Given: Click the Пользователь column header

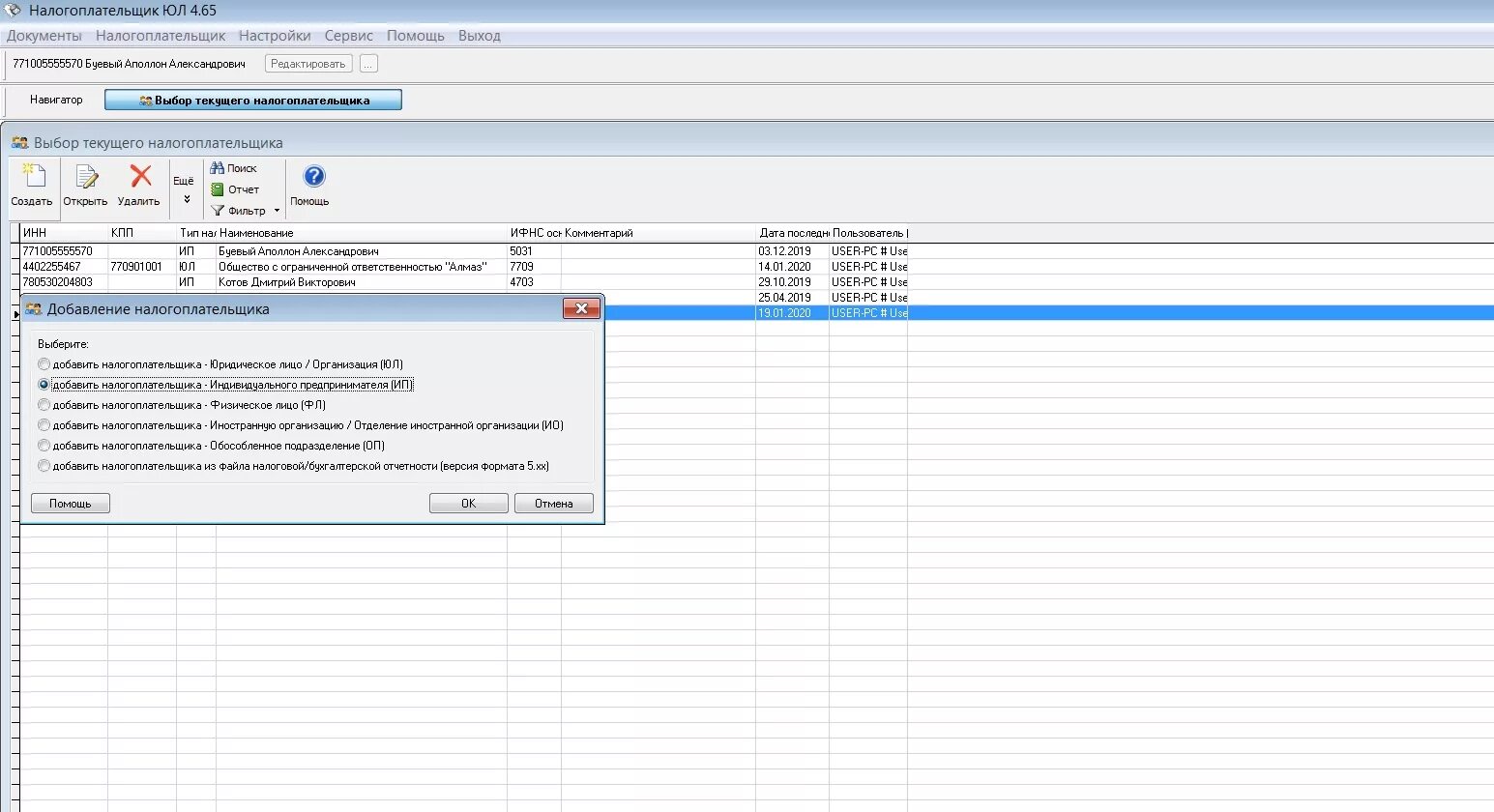Looking at the screenshot, I should (868, 233).
